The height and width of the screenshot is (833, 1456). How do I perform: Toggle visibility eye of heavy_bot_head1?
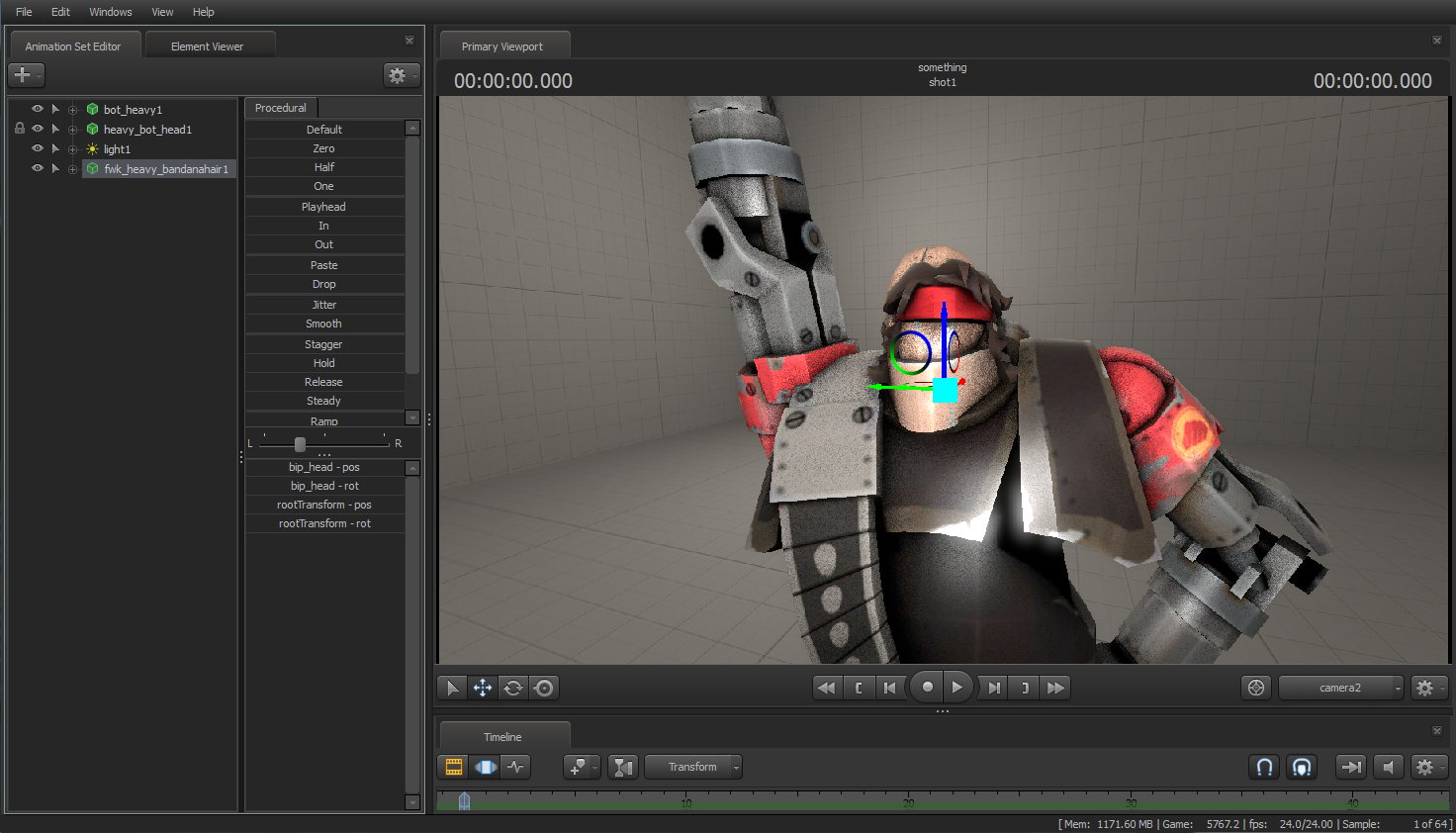pyautogui.click(x=38, y=129)
